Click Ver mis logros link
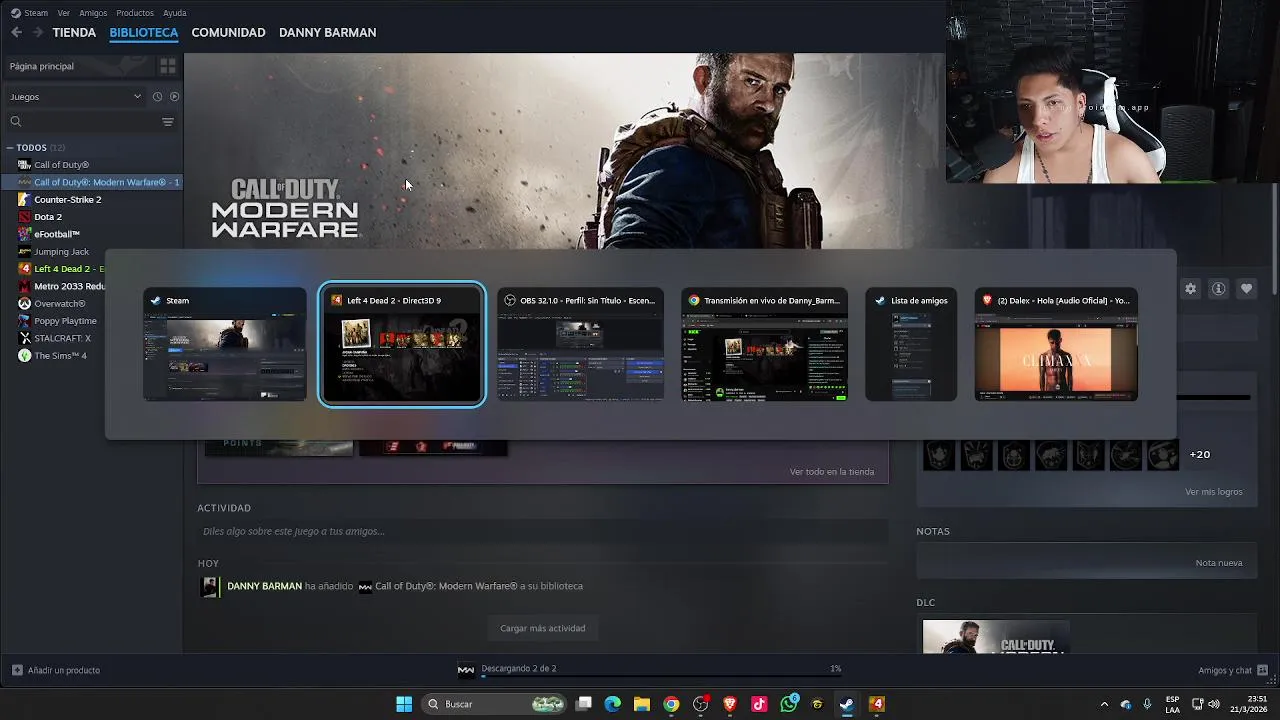 1214,492
